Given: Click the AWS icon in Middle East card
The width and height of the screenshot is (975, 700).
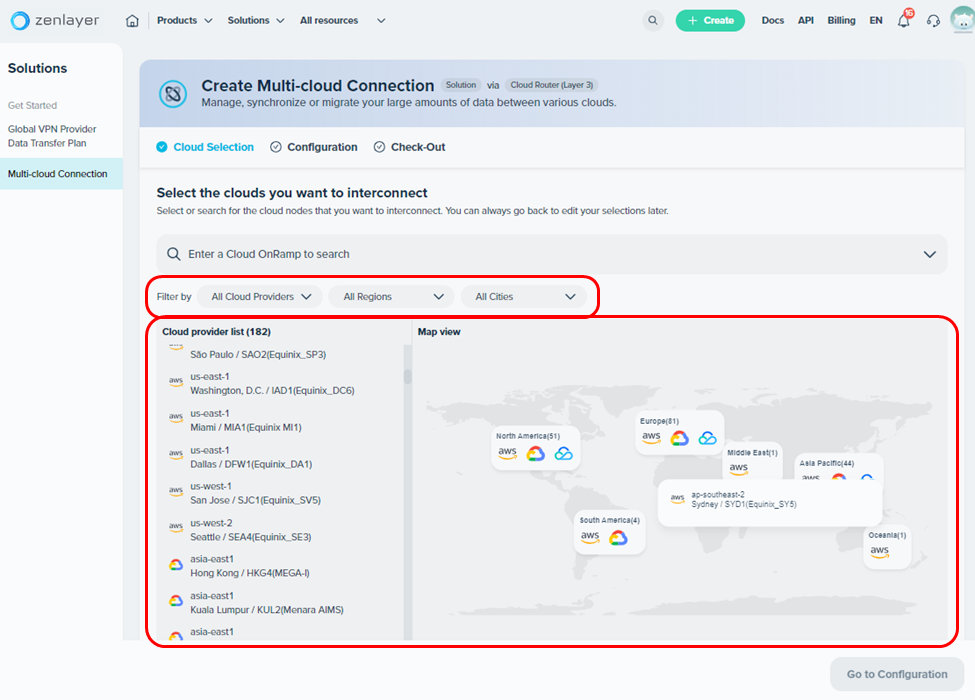Looking at the screenshot, I should coord(739,469).
